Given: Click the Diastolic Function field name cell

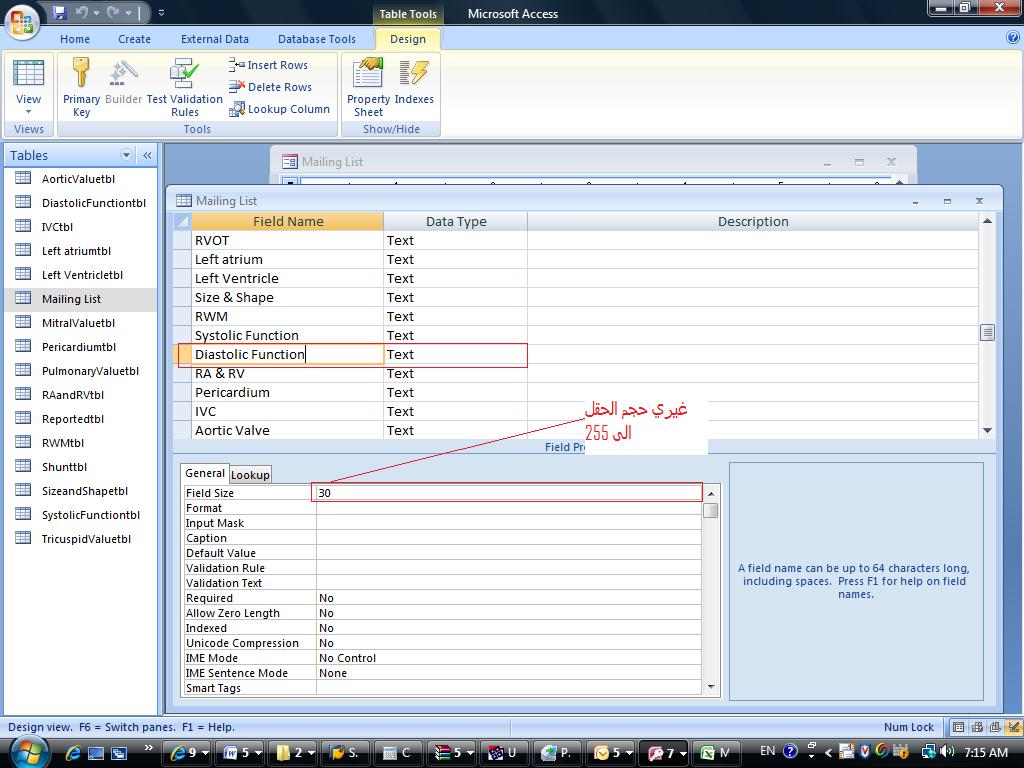Looking at the screenshot, I should (x=287, y=355).
